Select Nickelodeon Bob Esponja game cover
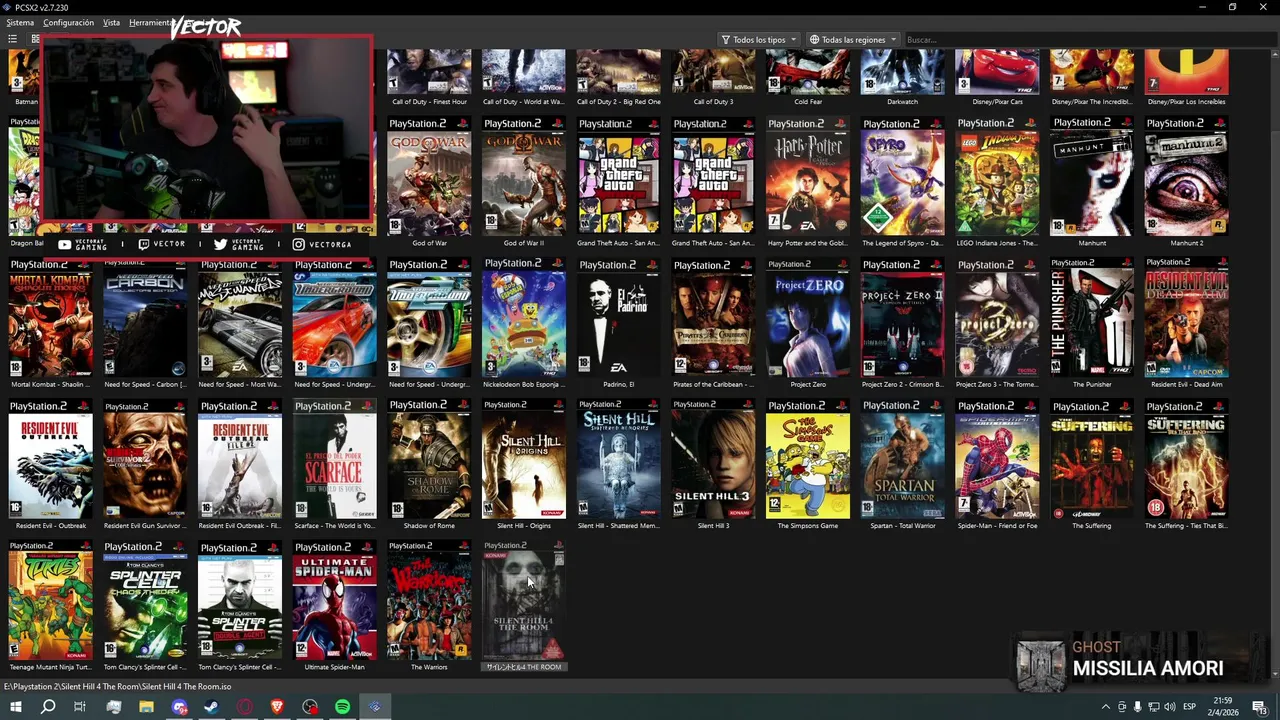Screen dimensions: 1280x720 [x=524, y=318]
